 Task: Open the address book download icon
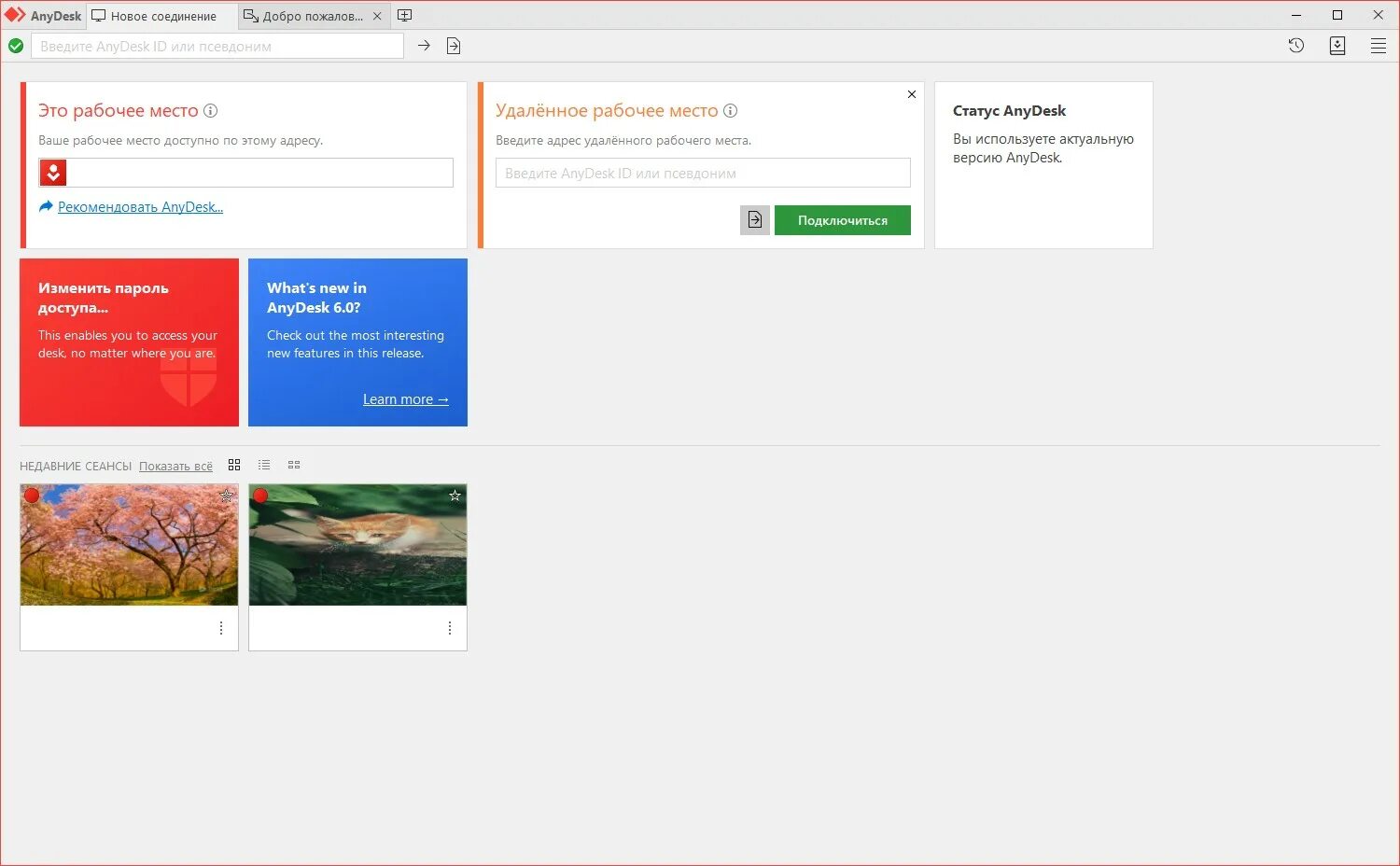1337,46
